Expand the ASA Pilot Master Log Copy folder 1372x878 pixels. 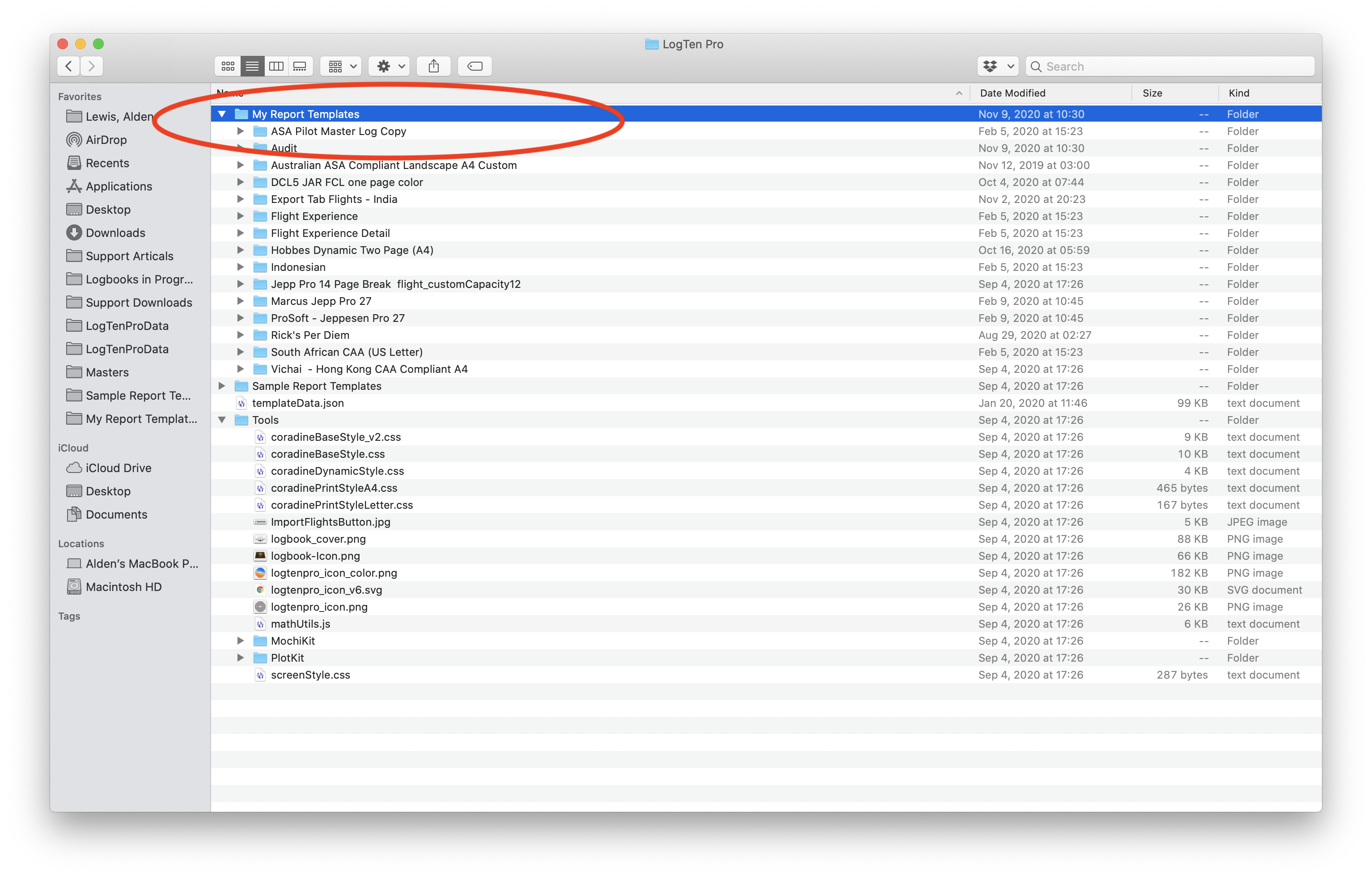[240, 131]
